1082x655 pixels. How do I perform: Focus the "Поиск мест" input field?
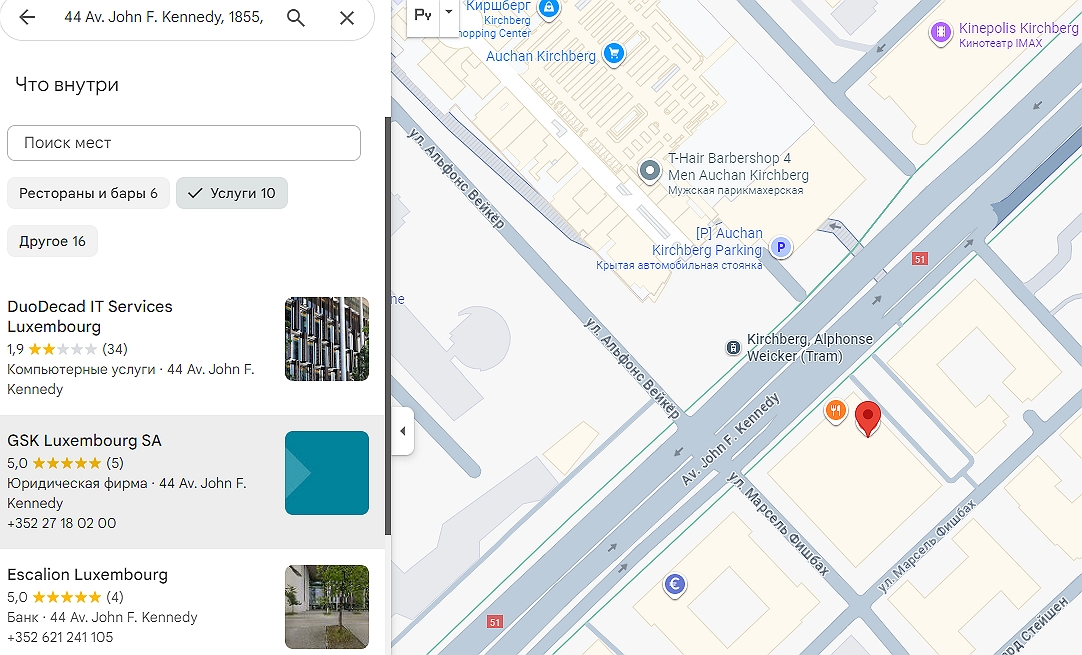coord(184,143)
